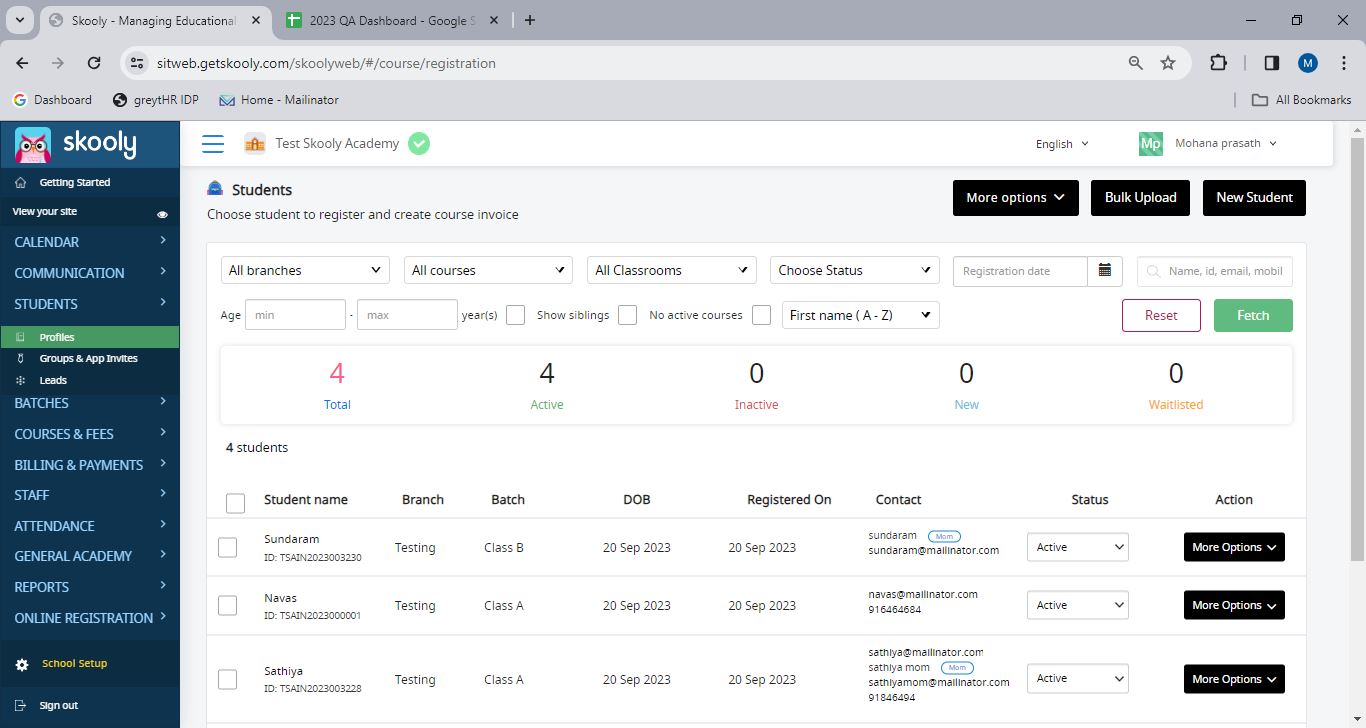
Task: Click the Bulk Upload button
Action: click(x=1140, y=198)
